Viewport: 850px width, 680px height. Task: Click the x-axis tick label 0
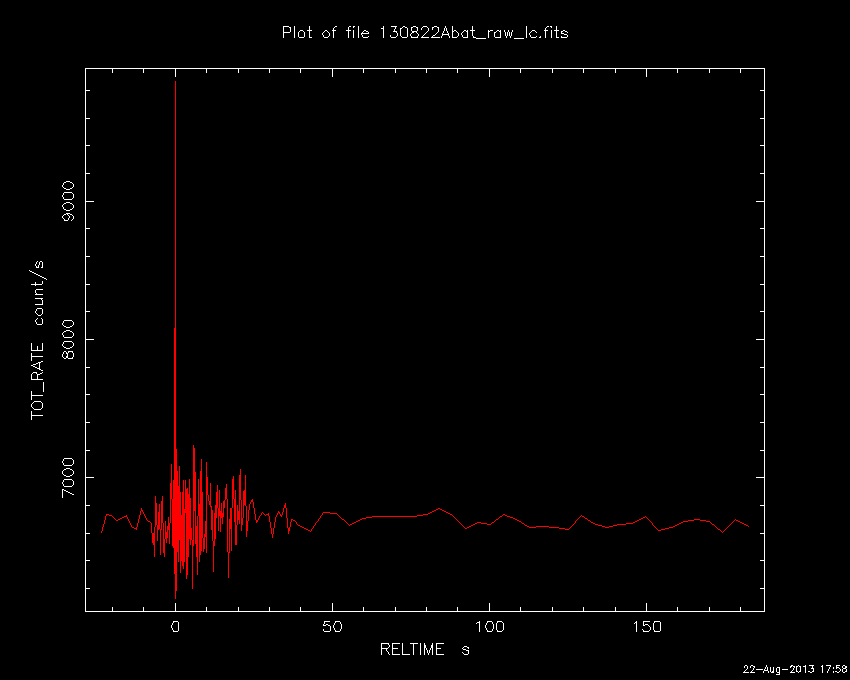point(175,627)
